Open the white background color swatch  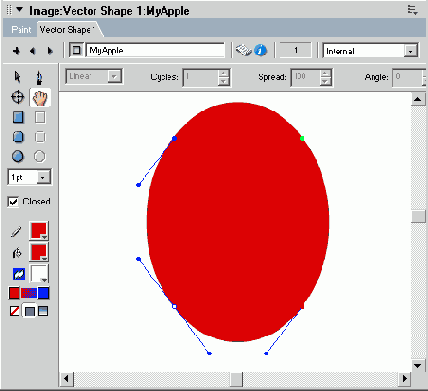click(39, 273)
